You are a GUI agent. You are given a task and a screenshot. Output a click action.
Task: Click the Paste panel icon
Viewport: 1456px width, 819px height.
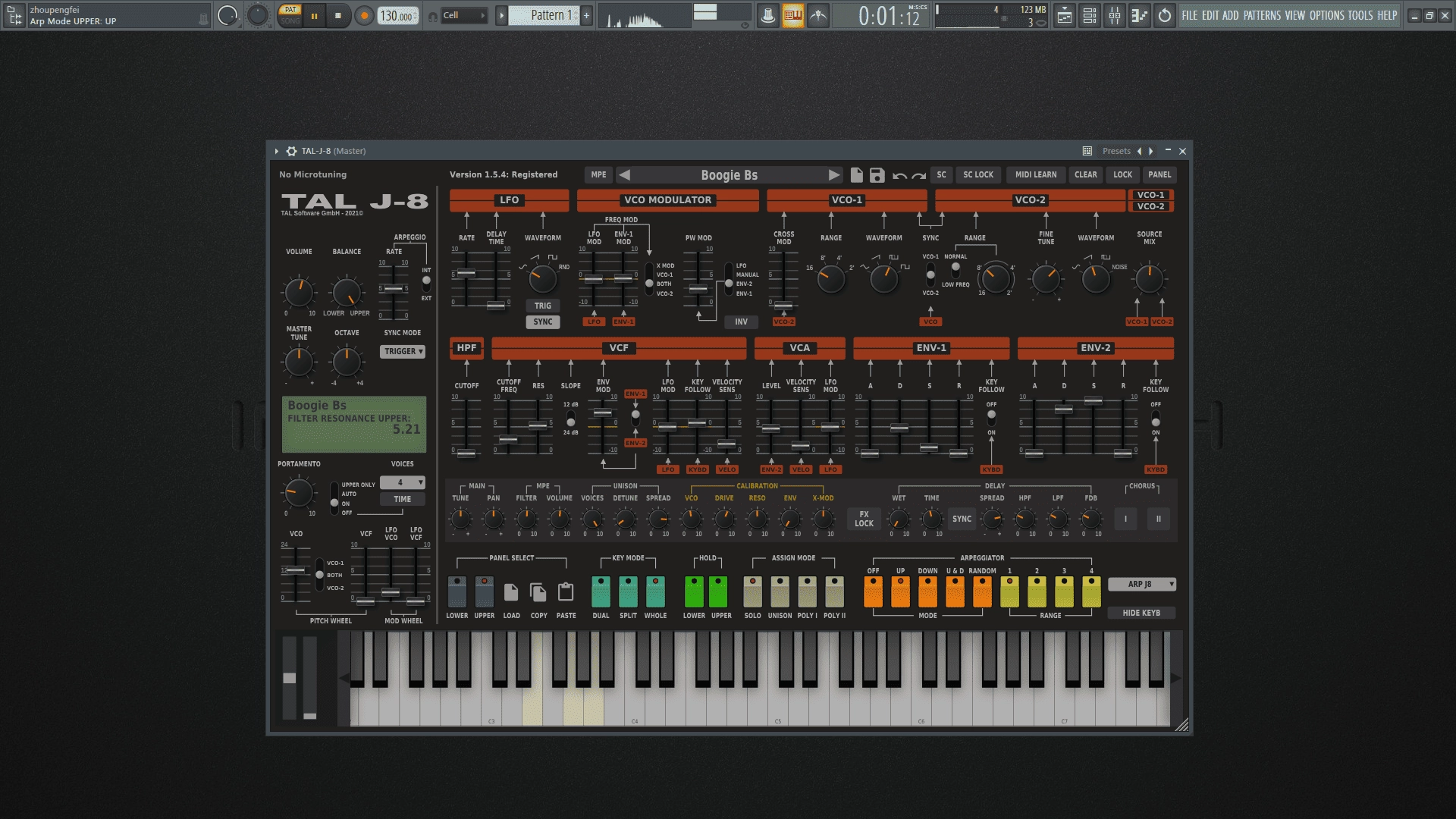point(566,591)
